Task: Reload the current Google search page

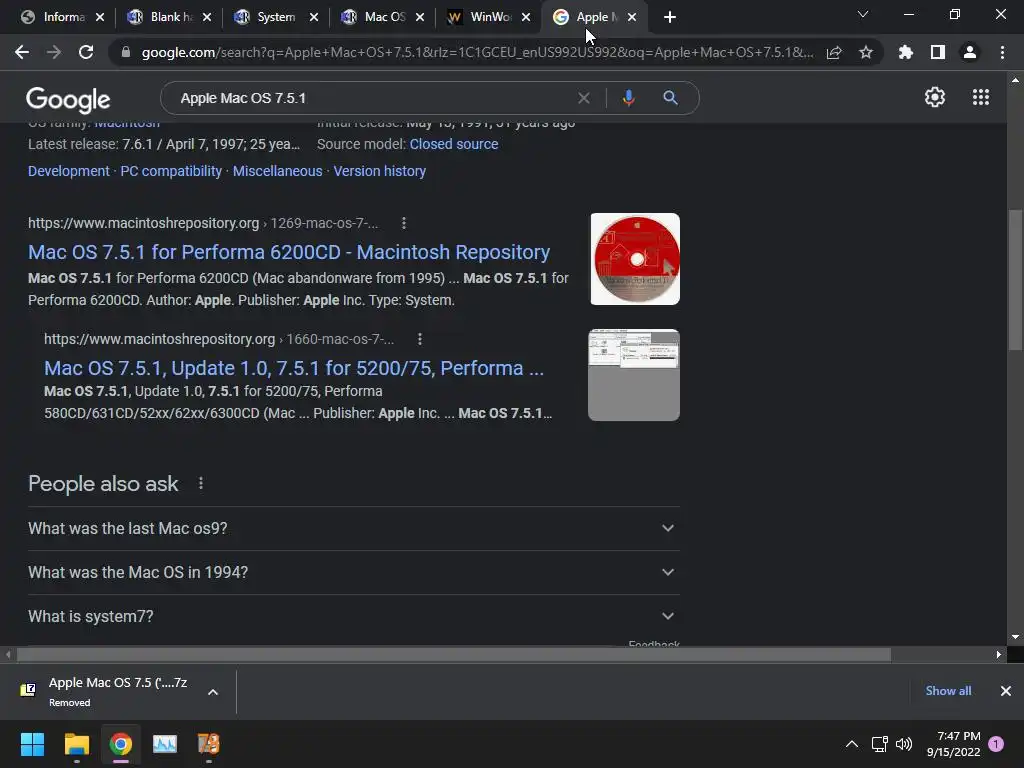Action: (86, 52)
